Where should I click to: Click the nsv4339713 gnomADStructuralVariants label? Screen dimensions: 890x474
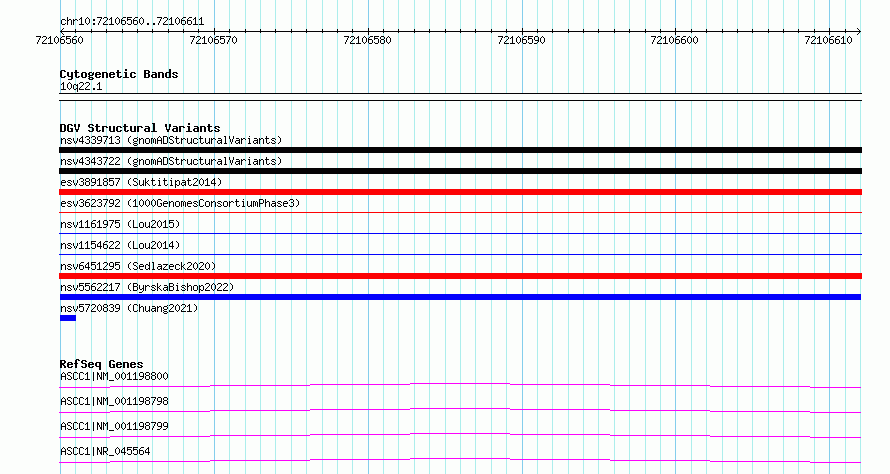[x=171, y=140]
